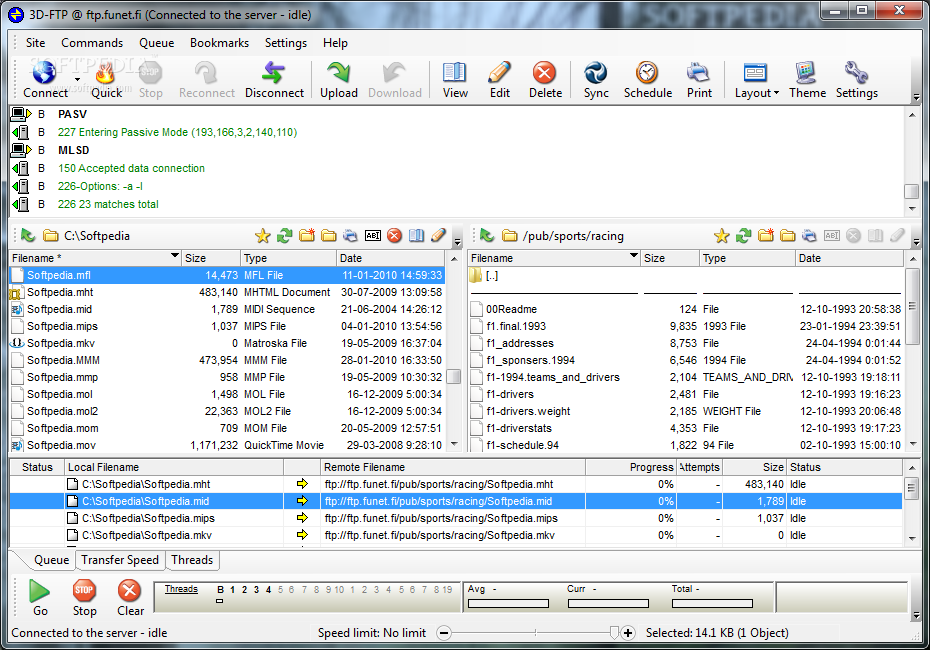Open the Site menu
This screenshot has width=930, height=650.
click(36, 43)
